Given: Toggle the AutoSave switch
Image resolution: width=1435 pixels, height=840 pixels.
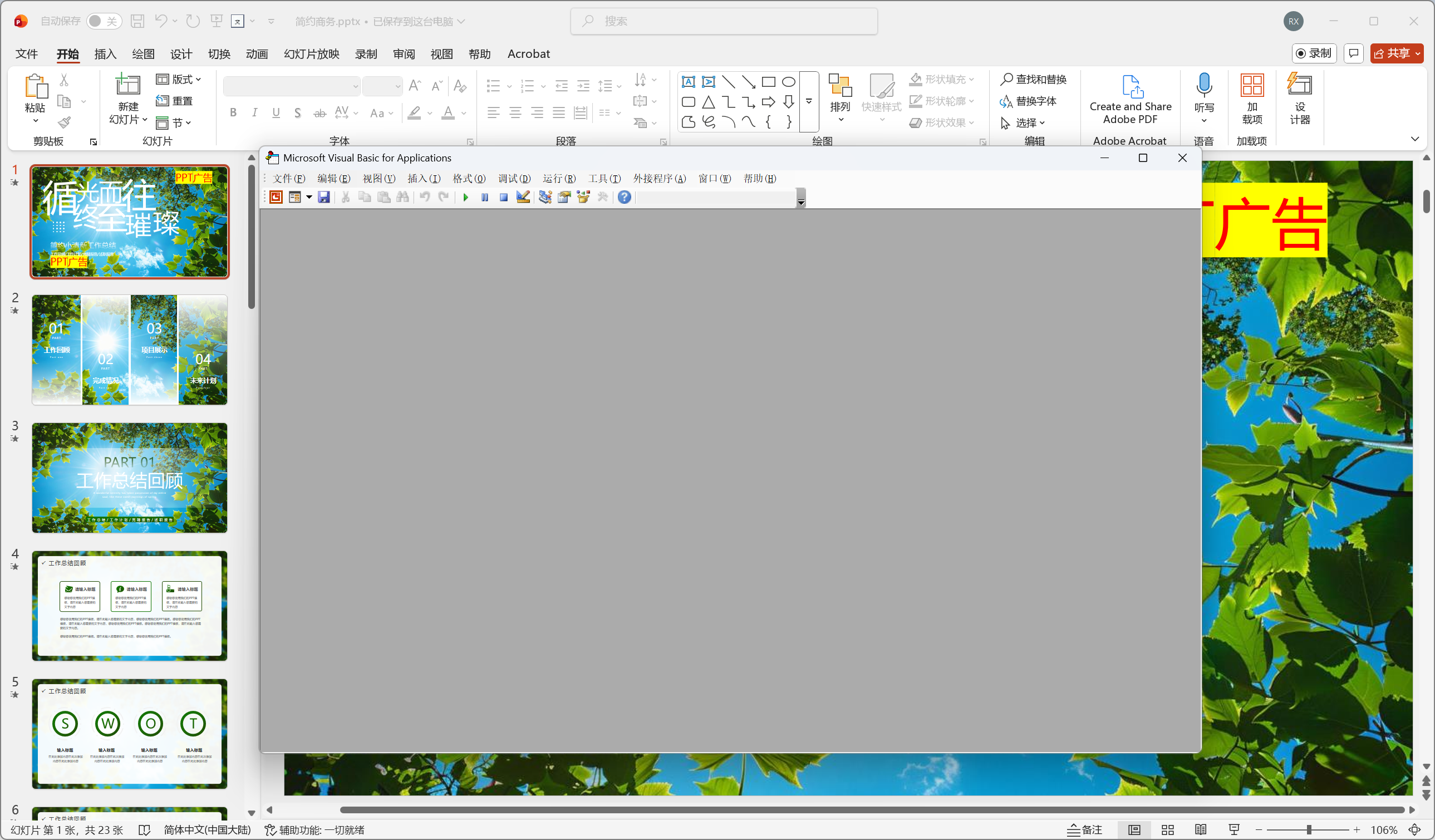Looking at the screenshot, I should tap(104, 21).
